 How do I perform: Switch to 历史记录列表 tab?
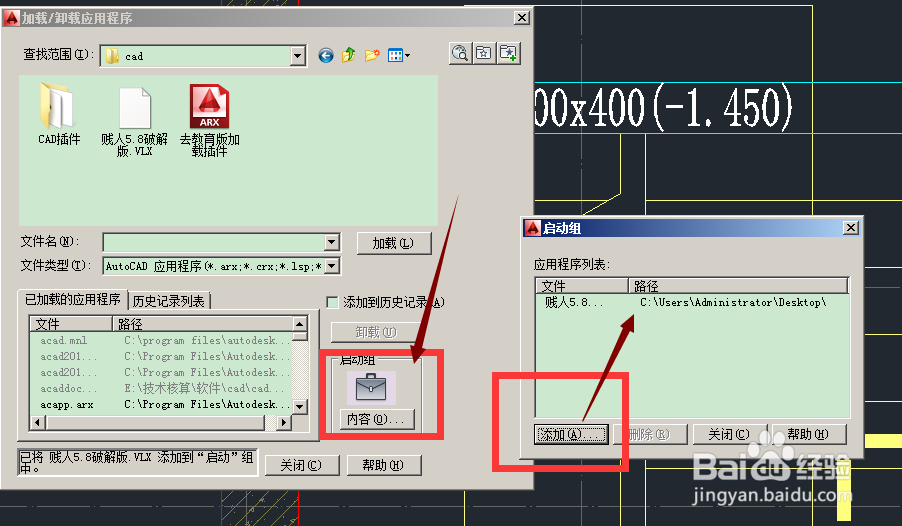[169, 301]
